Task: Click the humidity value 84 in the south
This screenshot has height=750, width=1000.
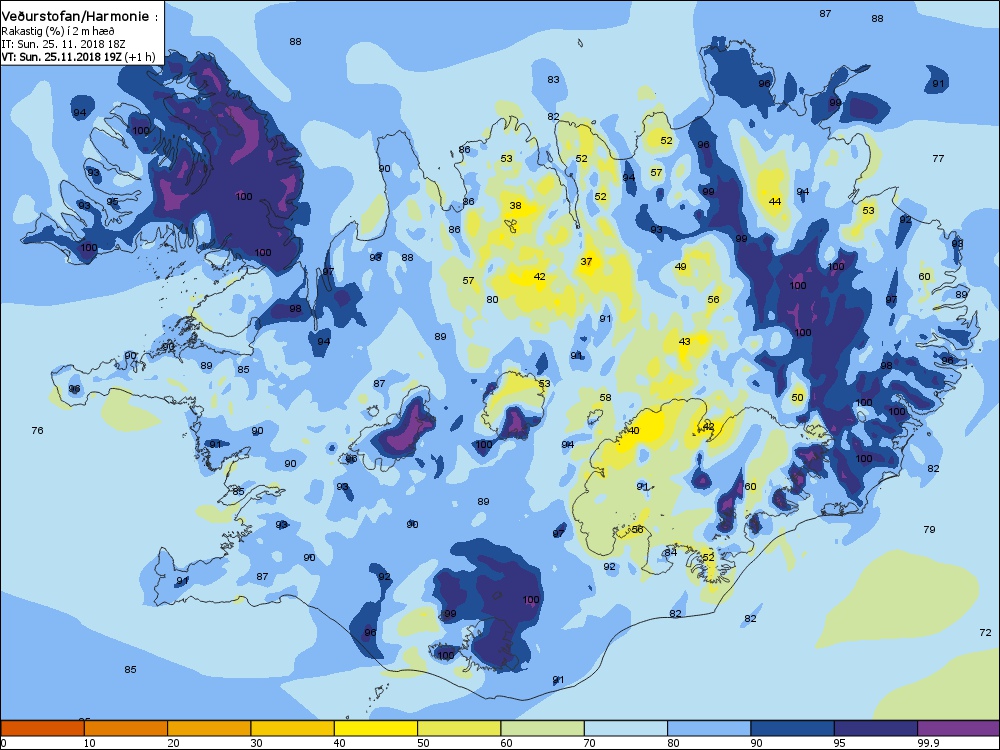Action: tap(670, 552)
